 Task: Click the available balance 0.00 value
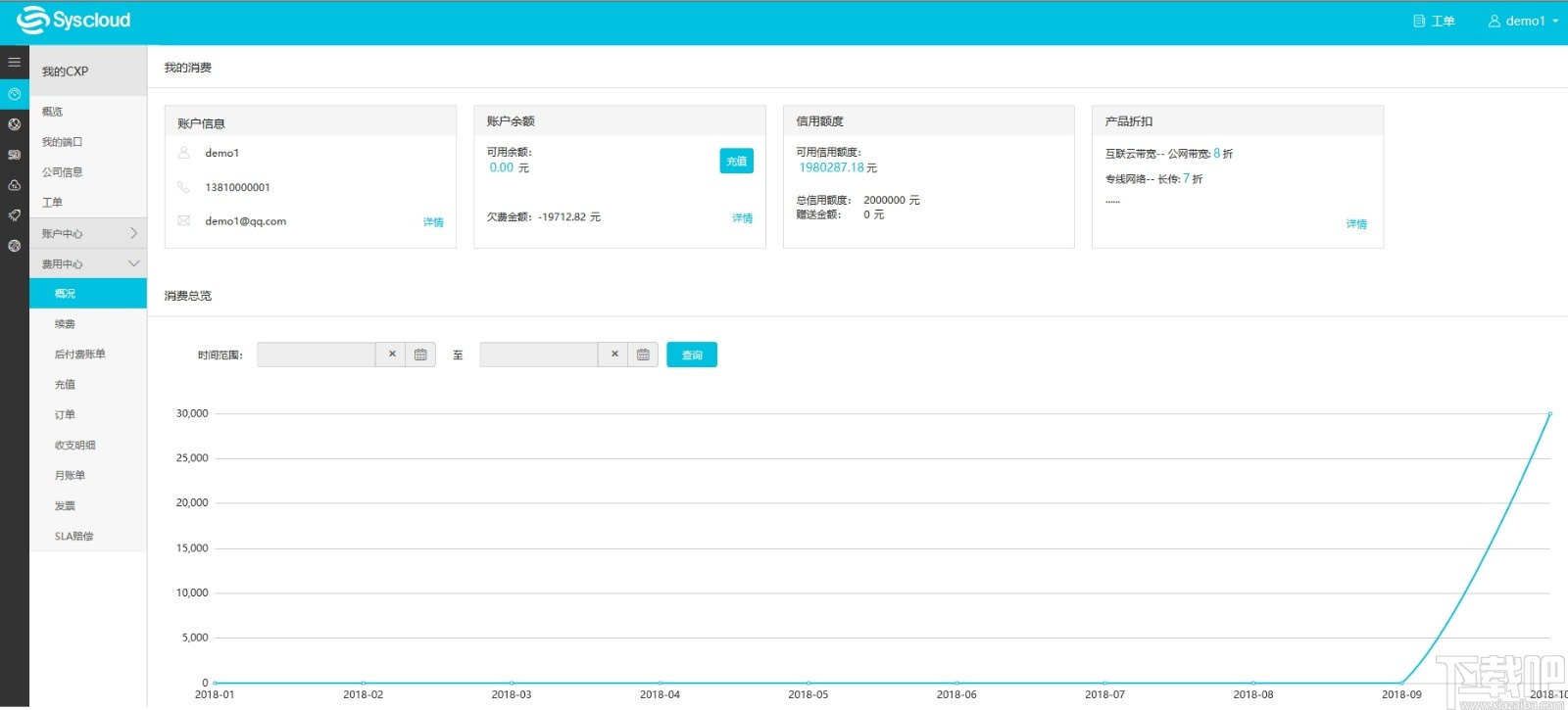(x=502, y=167)
